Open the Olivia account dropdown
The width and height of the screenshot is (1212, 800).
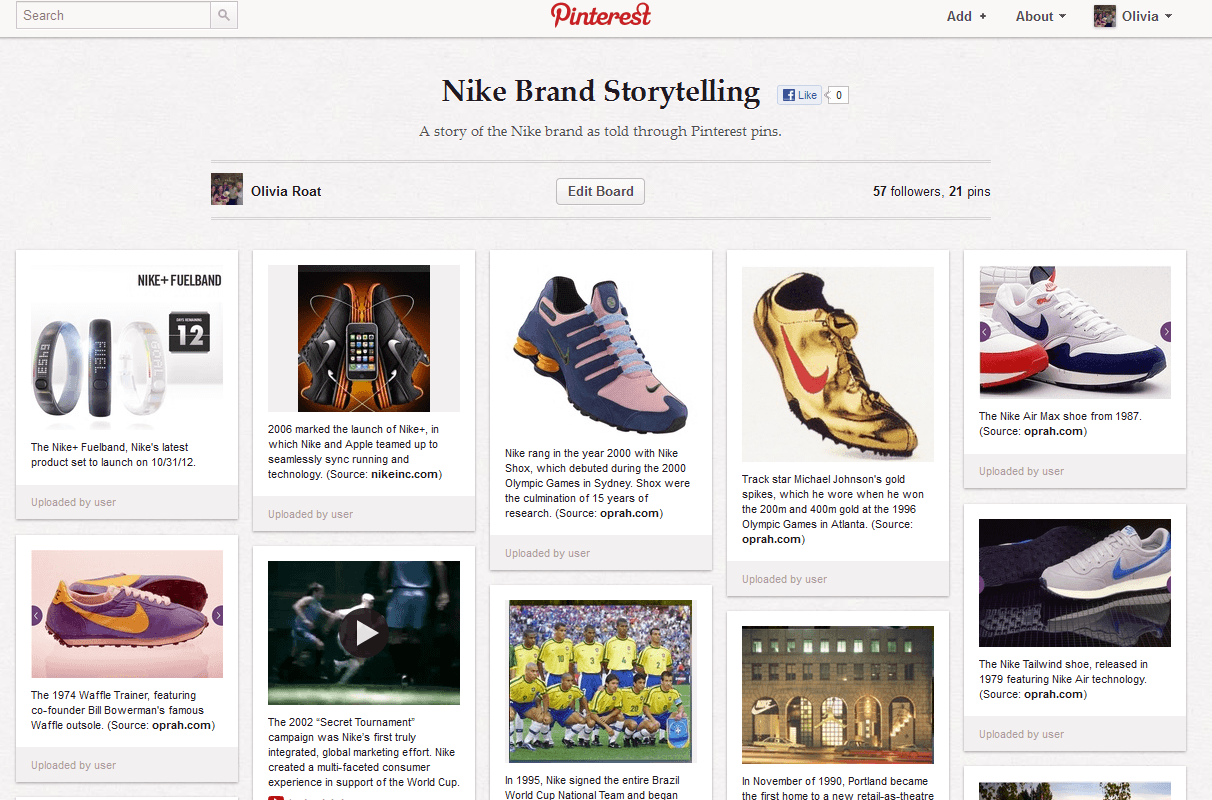point(1145,16)
